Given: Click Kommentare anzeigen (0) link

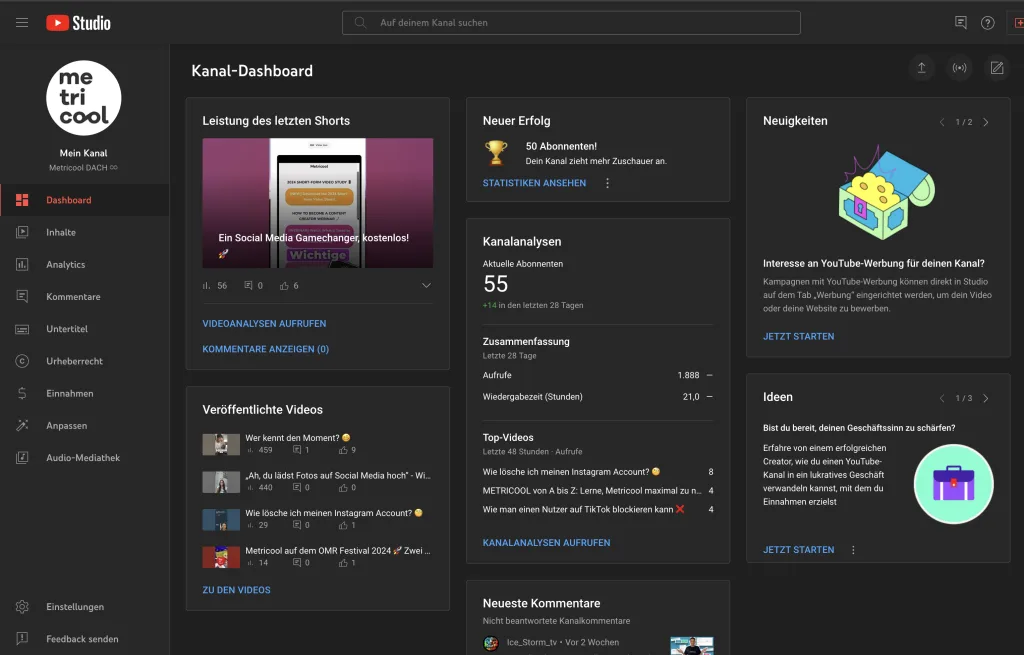Looking at the screenshot, I should 266,349.
